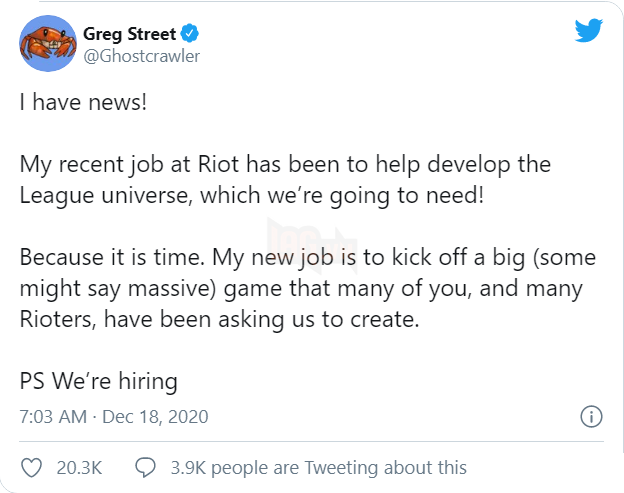Open the tweet info circle icon

(590, 416)
